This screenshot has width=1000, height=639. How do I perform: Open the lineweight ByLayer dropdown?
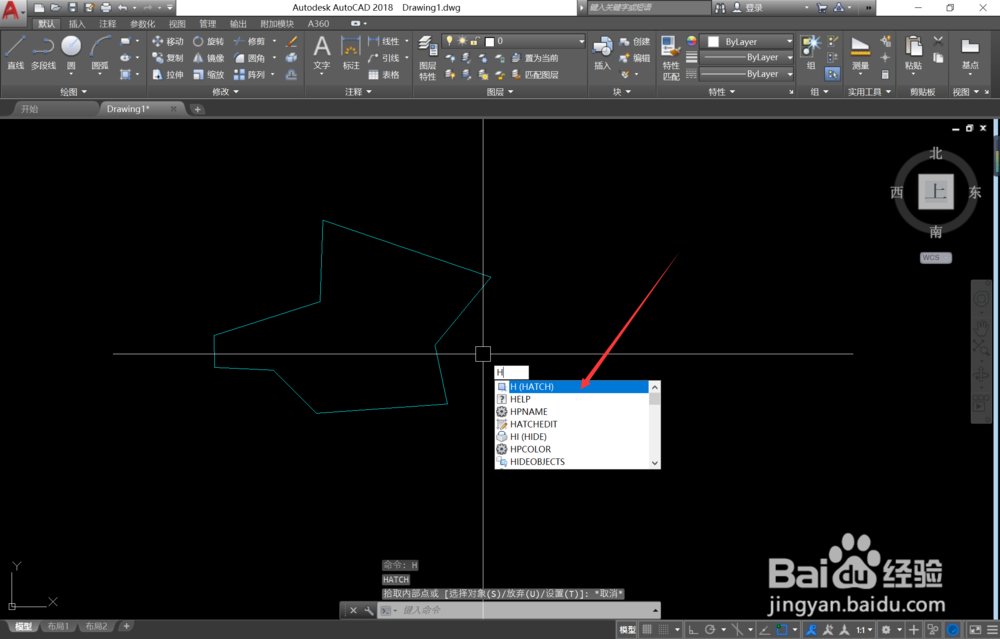click(x=747, y=57)
